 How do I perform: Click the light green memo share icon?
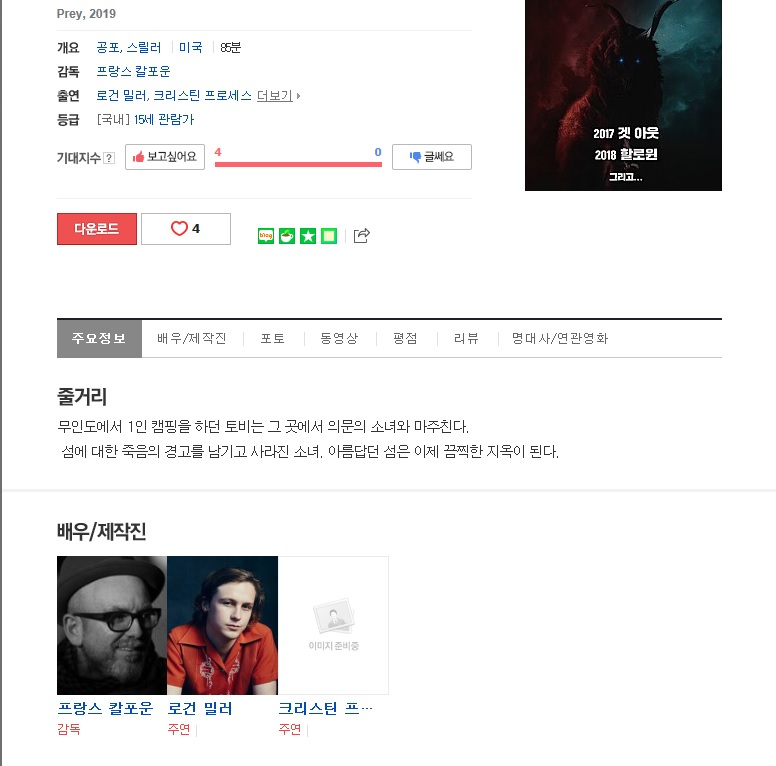tap(329, 236)
